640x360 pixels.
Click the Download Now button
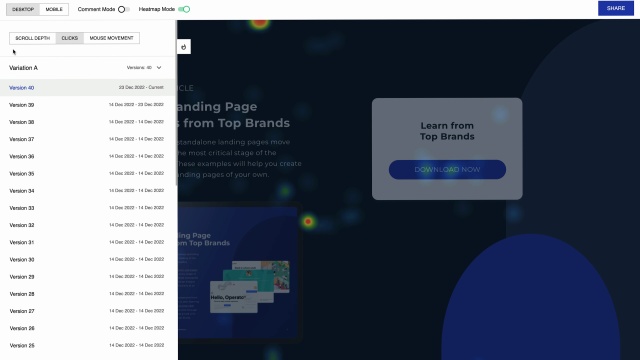coord(447,169)
